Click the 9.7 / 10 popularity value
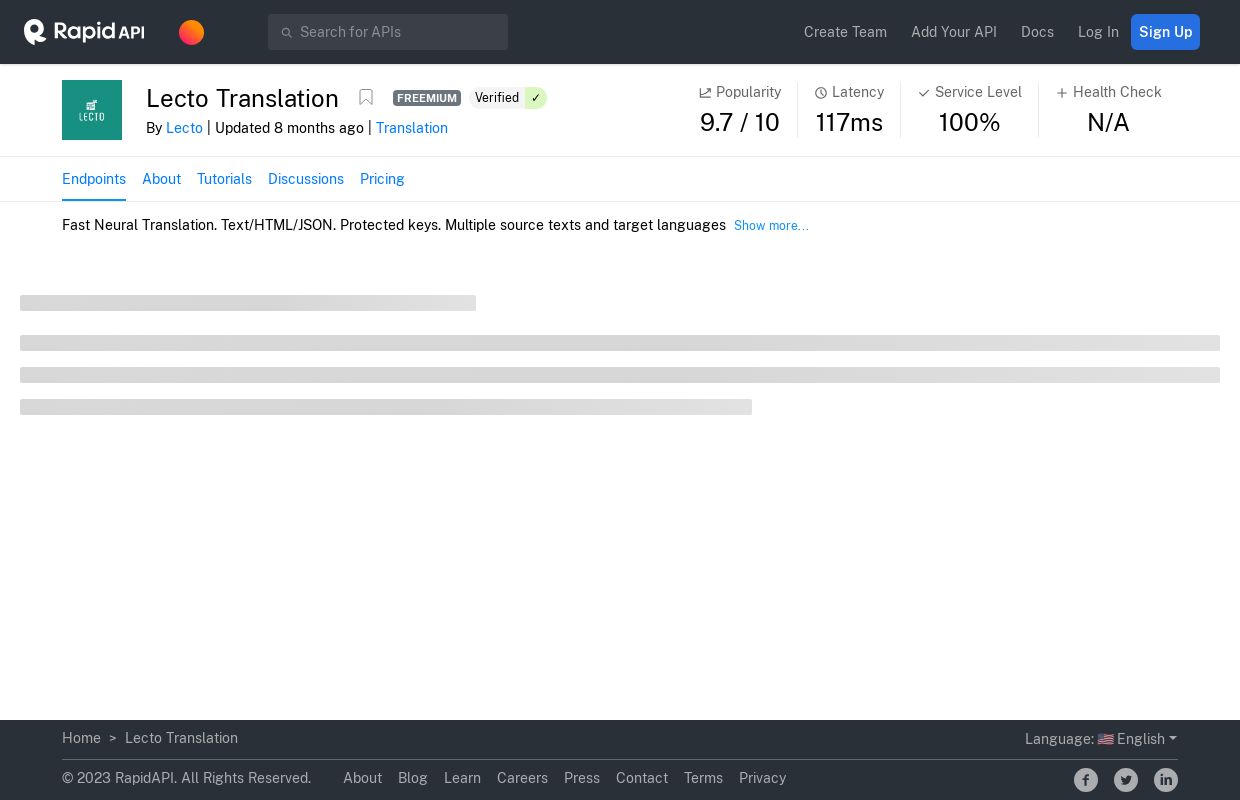Screen dimensions: 1240x800 [740, 122]
